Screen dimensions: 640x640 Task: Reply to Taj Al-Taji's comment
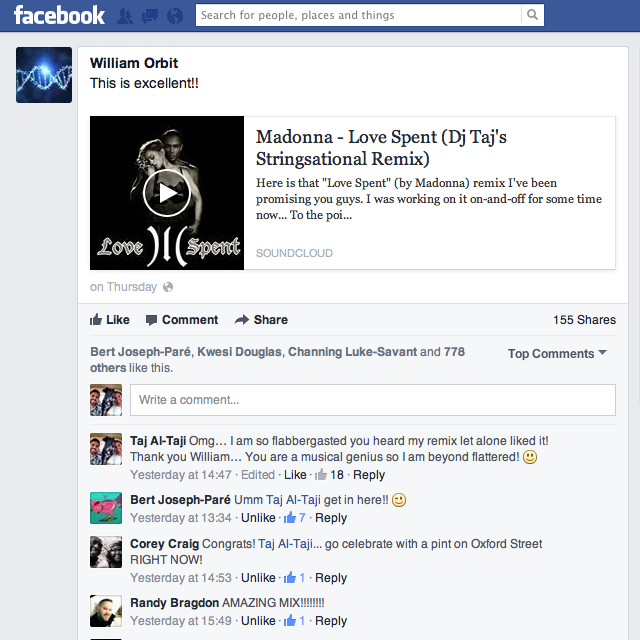[369, 475]
